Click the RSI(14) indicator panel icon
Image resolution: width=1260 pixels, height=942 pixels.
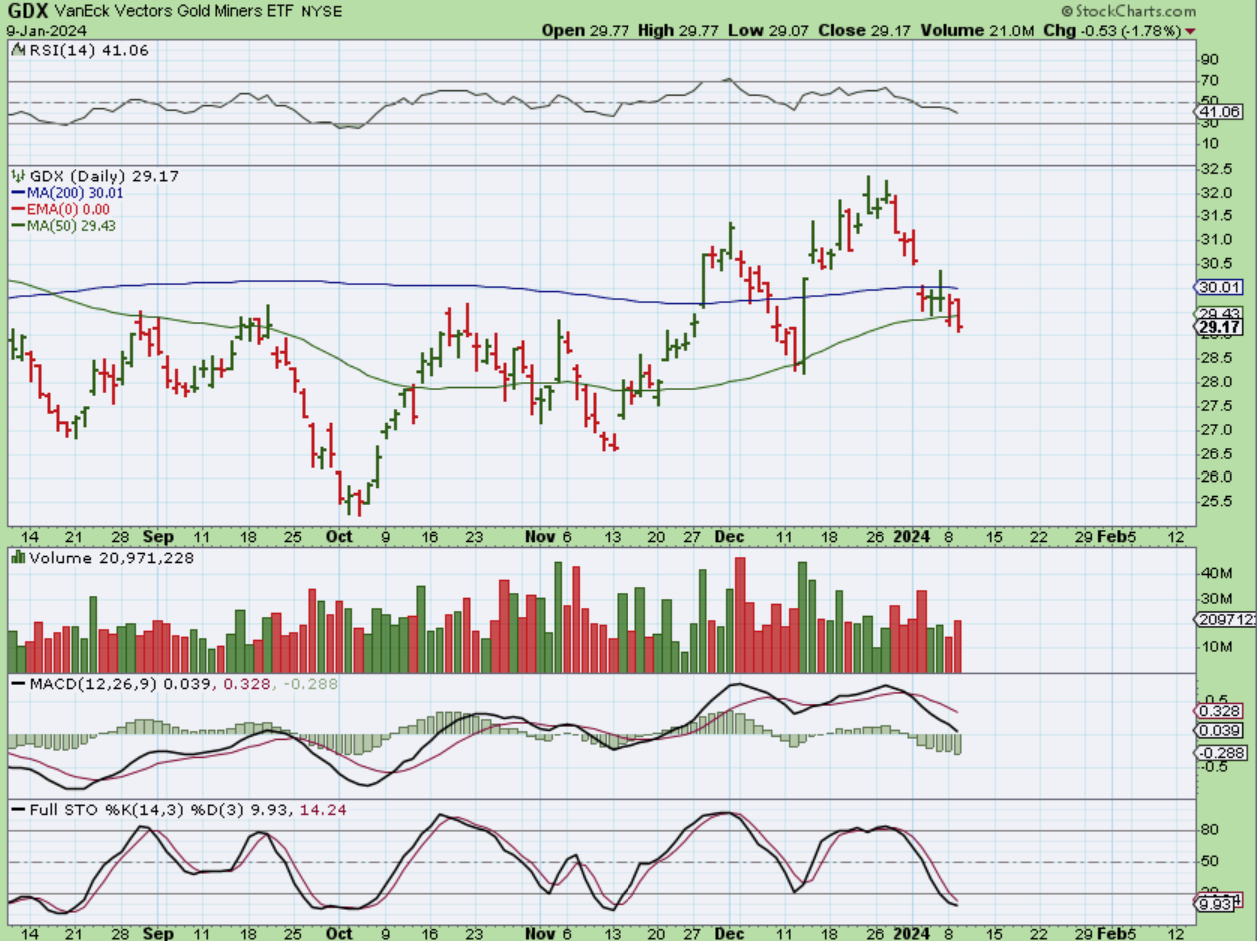point(16,49)
